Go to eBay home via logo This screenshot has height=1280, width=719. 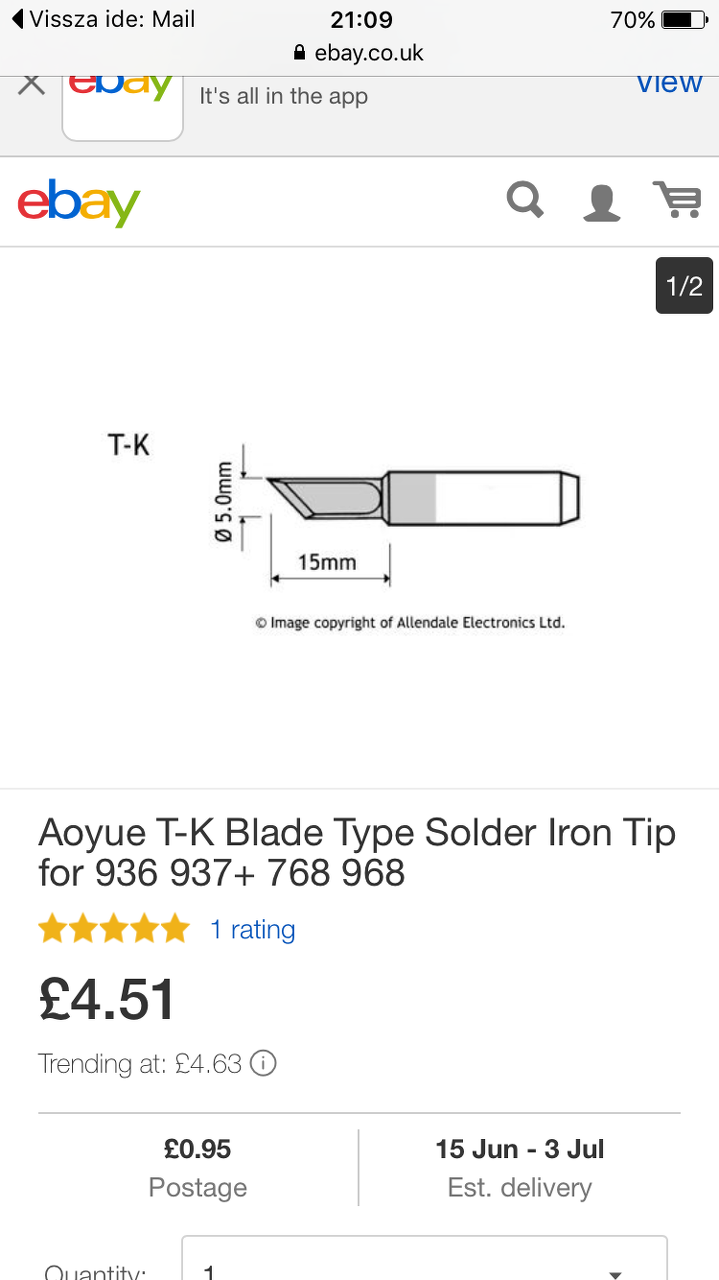[x=79, y=201]
